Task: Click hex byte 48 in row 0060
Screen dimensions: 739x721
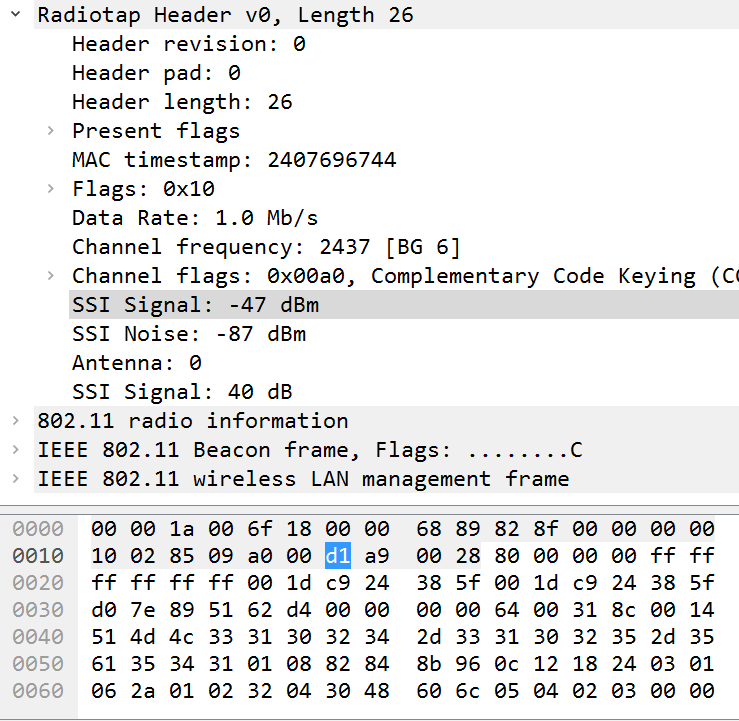Action: point(377,691)
